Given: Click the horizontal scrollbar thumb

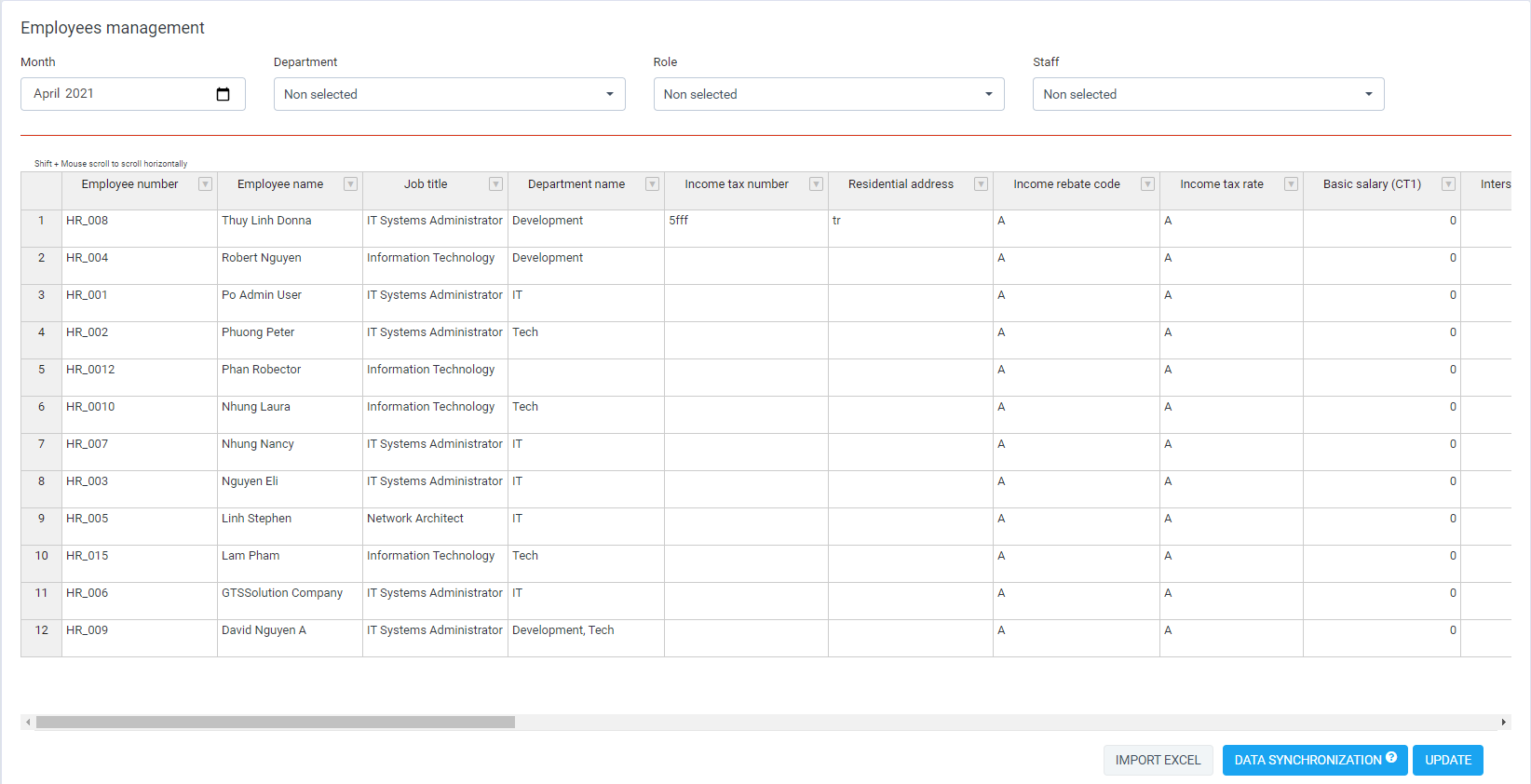Looking at the screenshot, I should tap(276, 723).
